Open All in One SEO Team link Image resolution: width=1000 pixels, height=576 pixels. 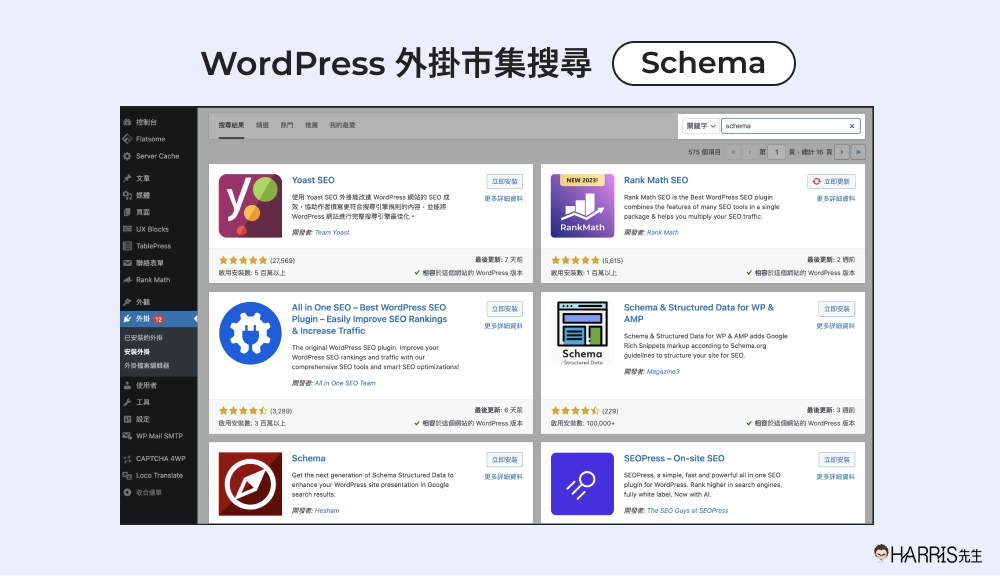click(x=345, y=383)
